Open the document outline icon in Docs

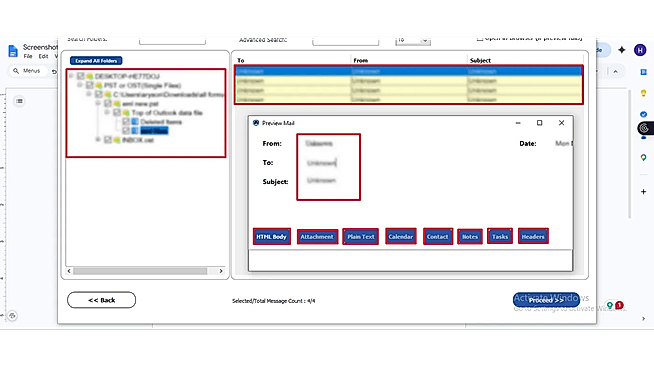(19, 101)
